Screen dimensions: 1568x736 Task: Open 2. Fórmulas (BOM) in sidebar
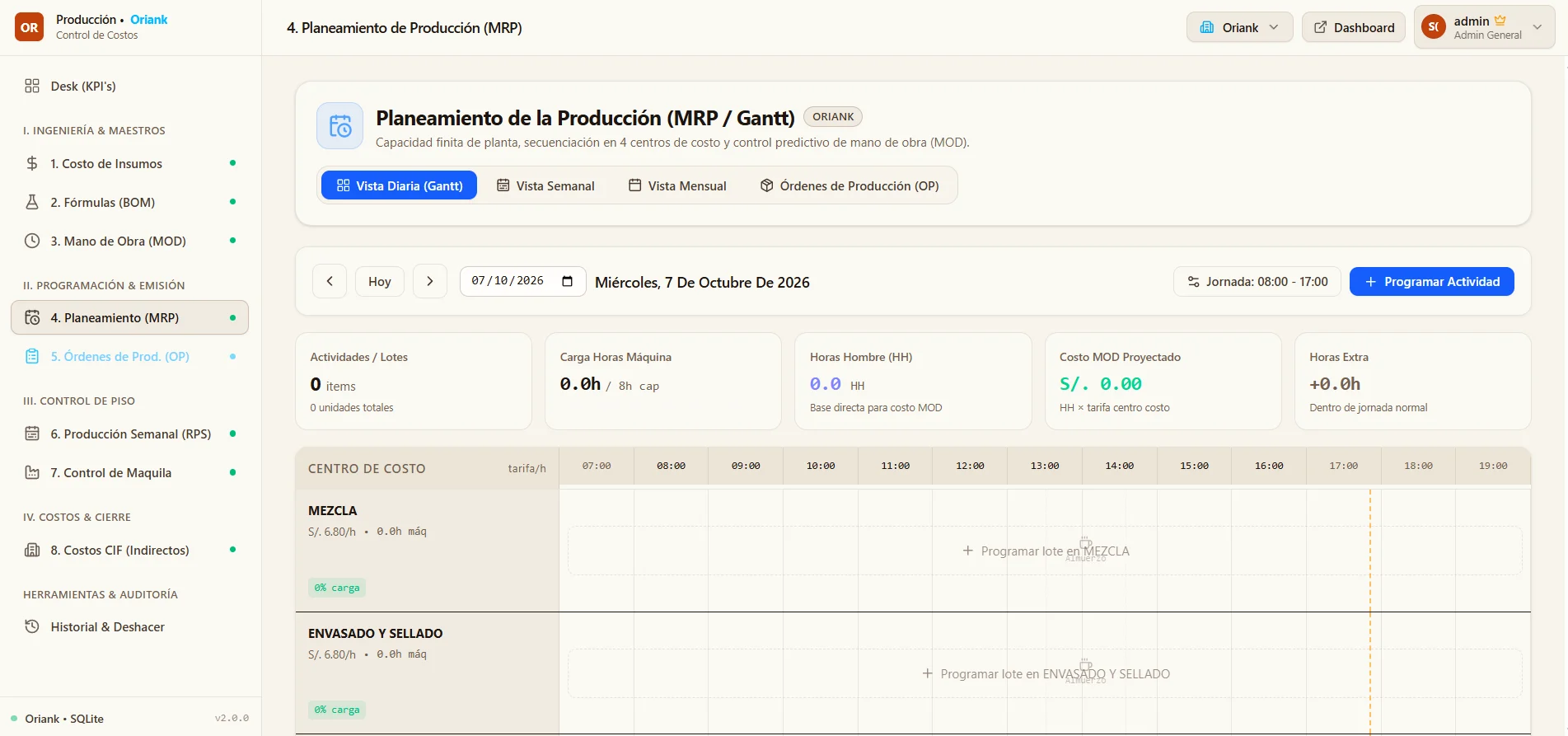pyautogui.click(x=129, y=202)
